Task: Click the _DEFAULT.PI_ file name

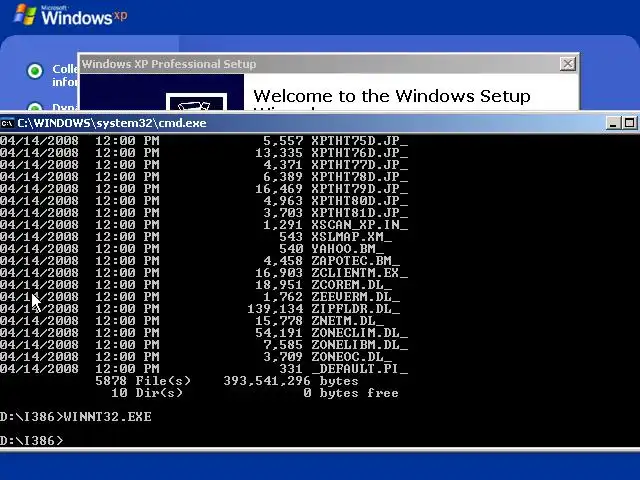Action: [x=360, y=369]
